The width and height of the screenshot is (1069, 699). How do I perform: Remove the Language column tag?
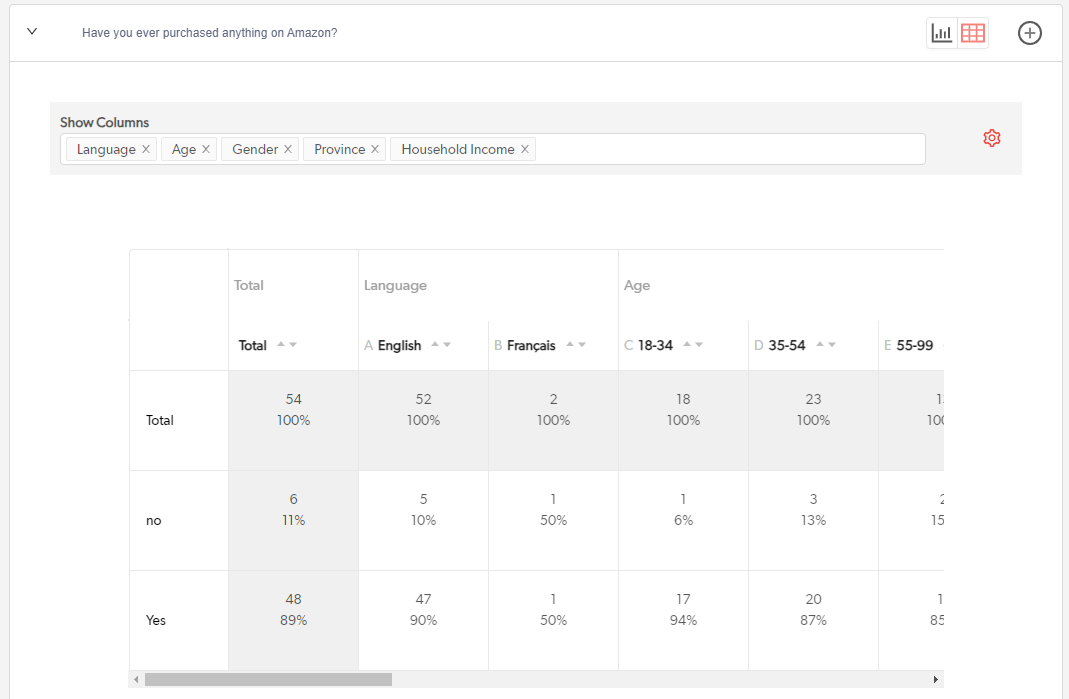point(146,149)
